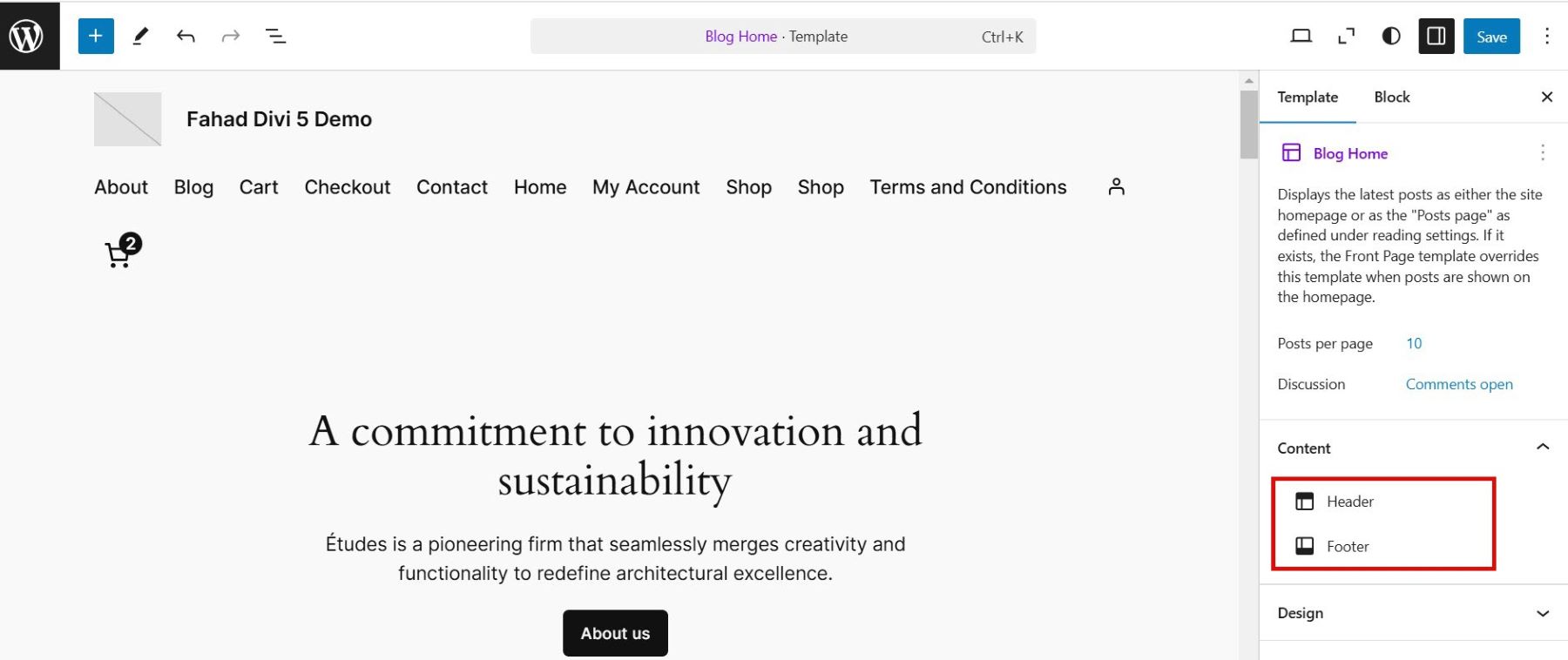Image resolution: width=1568 pixels, height=660 pixels.
Task: Toggle the Settings sidebar panel
Action: pos(1436,36)
